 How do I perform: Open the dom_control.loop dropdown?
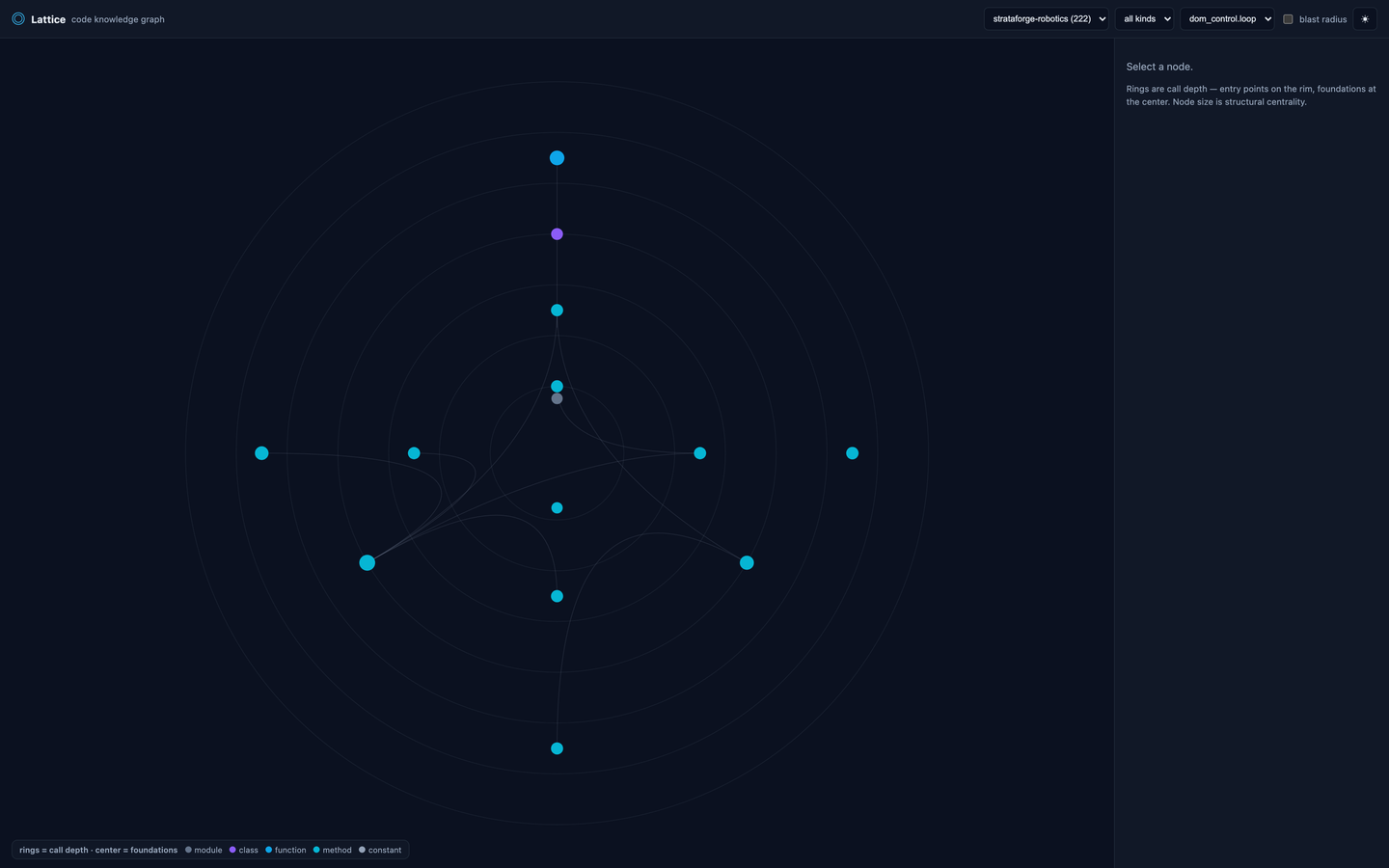(x=1227, y=19)
